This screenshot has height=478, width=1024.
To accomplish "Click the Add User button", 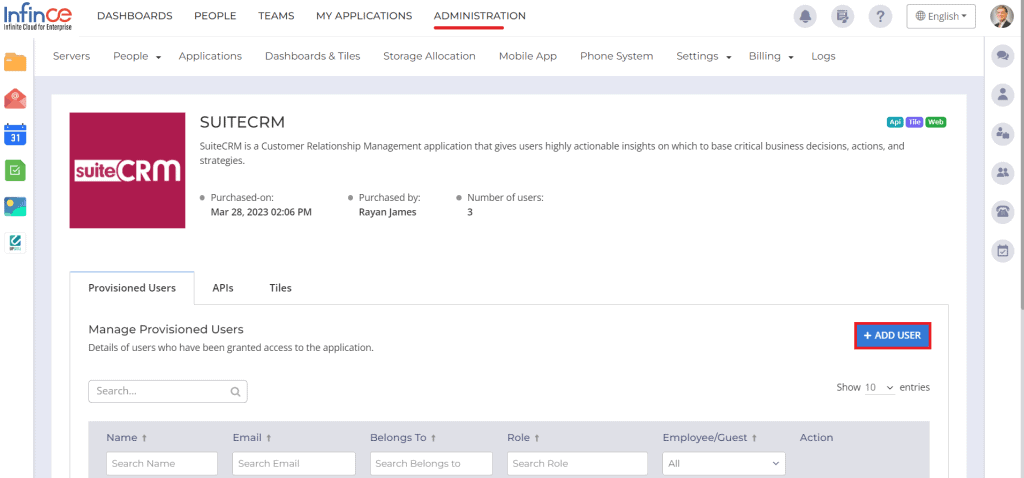I will pos(892,335).
